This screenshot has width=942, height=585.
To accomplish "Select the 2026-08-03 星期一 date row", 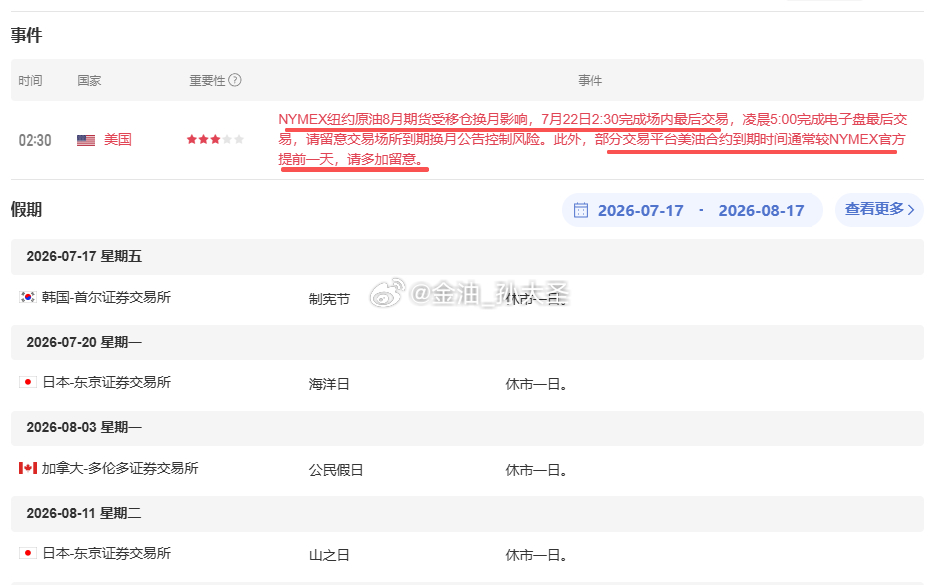I will pos(467,428).
